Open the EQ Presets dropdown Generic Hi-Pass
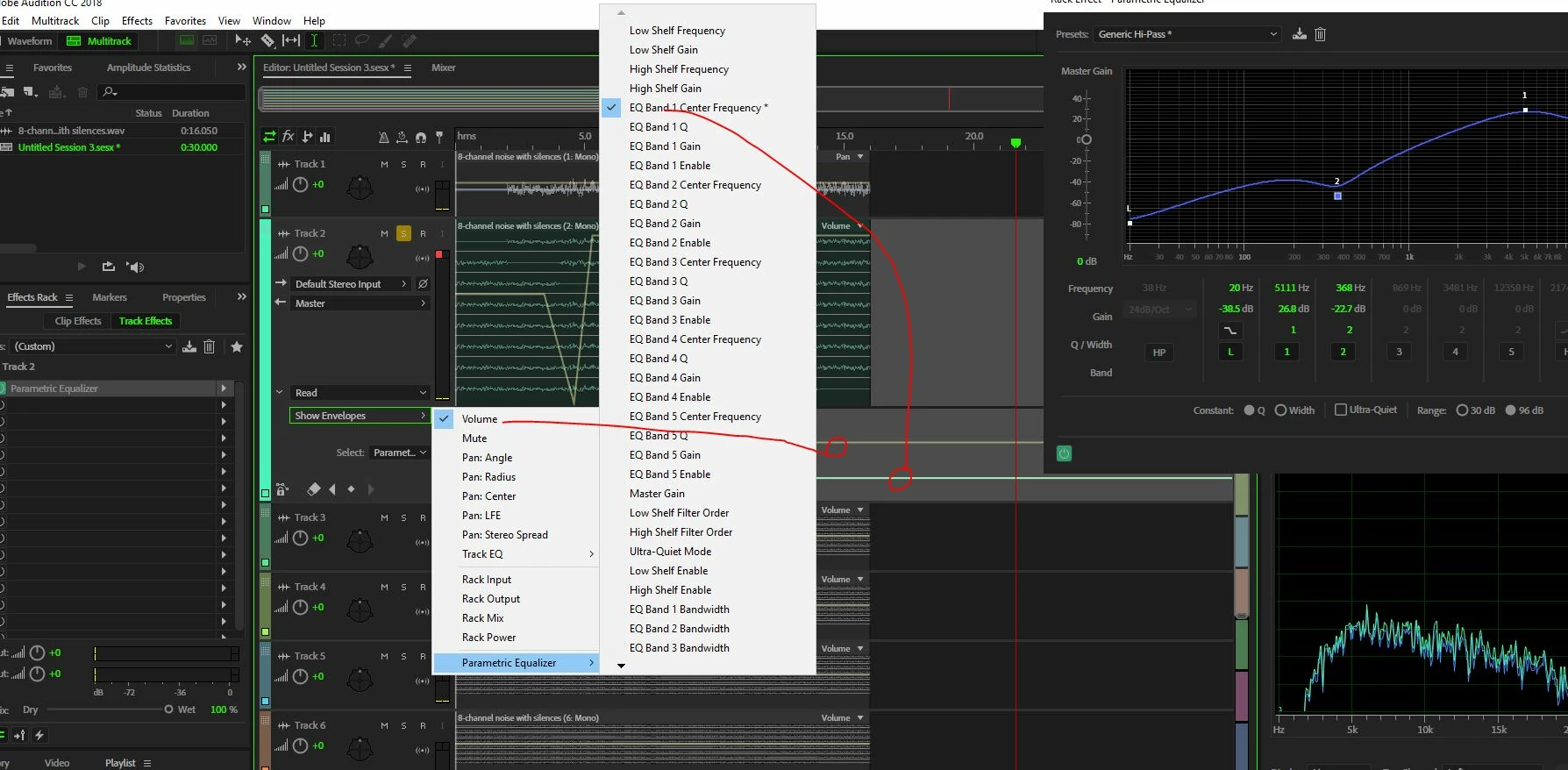Screen dimensions: 1568x770 tap(1187, 34)
